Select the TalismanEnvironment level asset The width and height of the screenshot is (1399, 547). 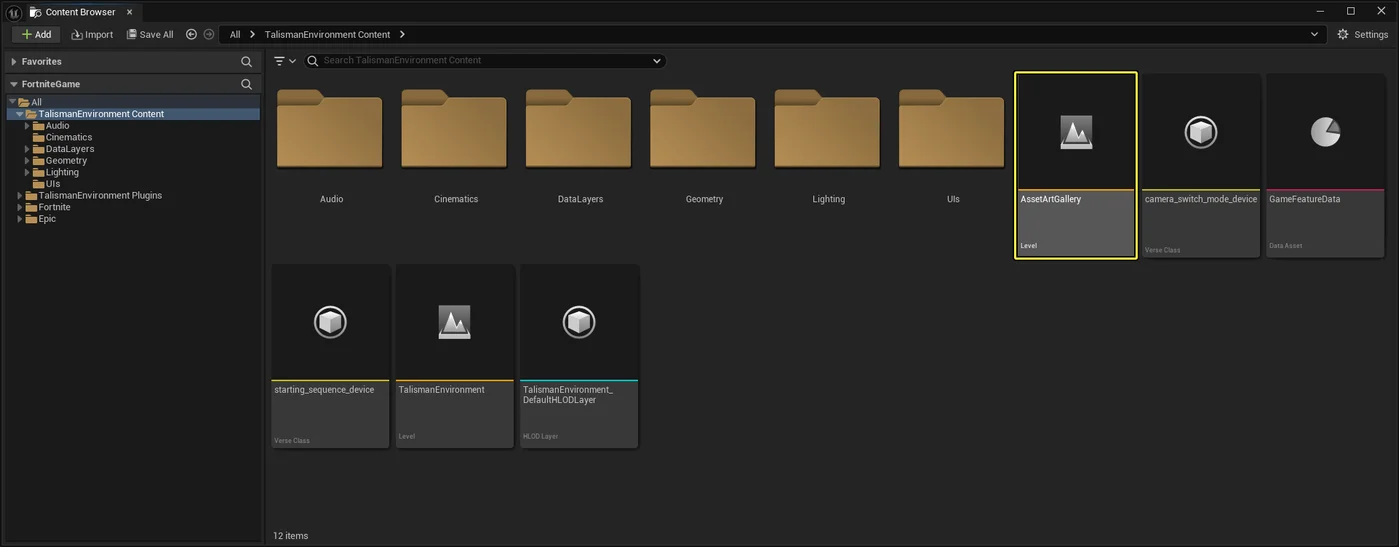pyautogui.click(x=455, y=356)
